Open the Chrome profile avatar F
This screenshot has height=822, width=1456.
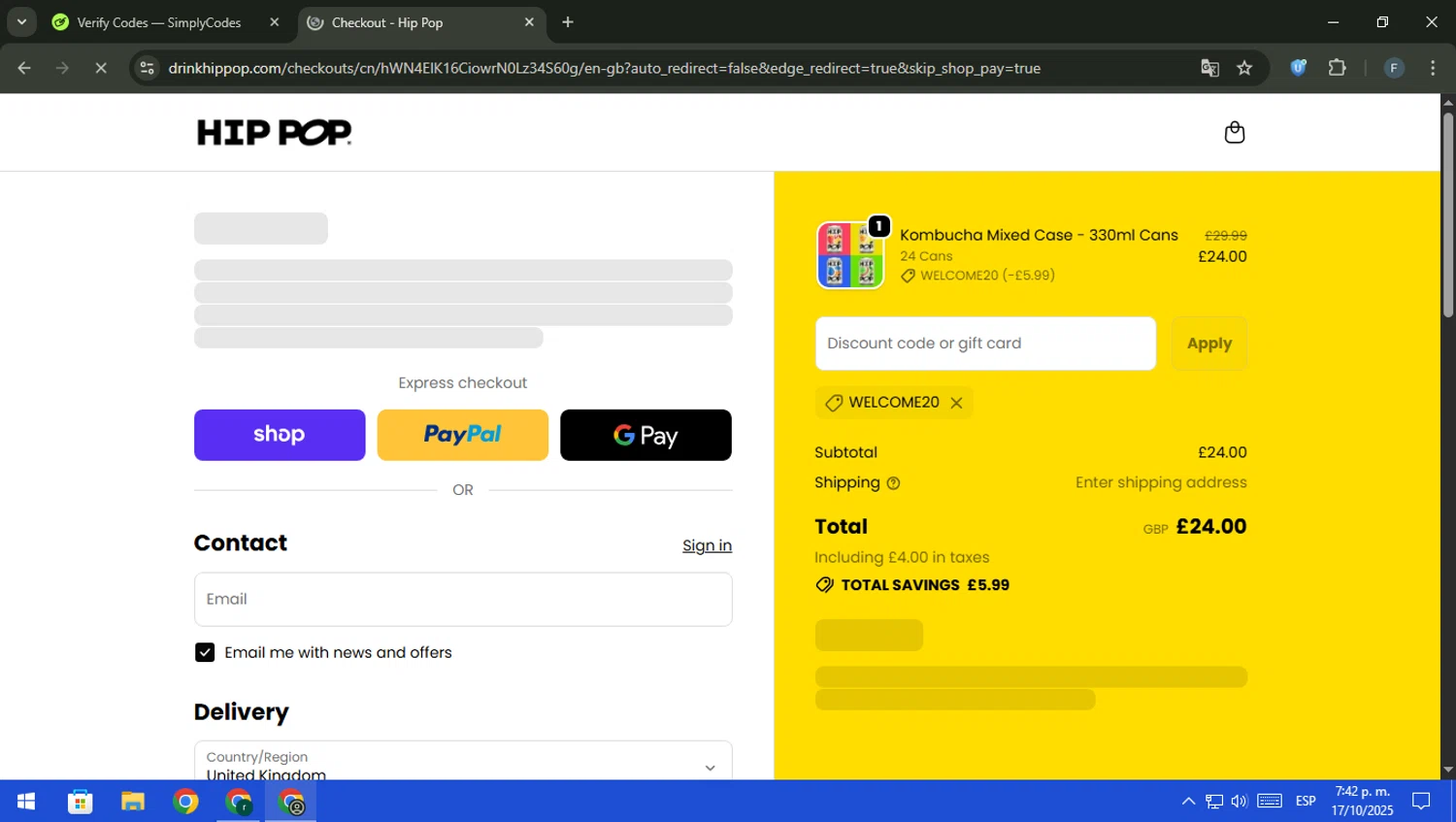[x=1394, y=68]
